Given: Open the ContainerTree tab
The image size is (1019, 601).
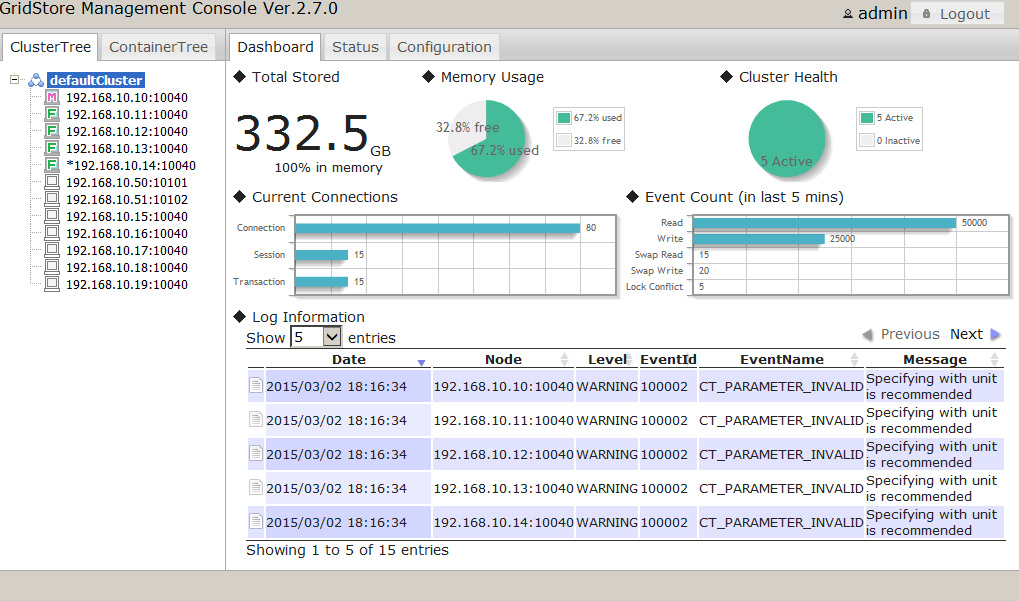Looking at the screenshot, I should click(x=158, y=46).
